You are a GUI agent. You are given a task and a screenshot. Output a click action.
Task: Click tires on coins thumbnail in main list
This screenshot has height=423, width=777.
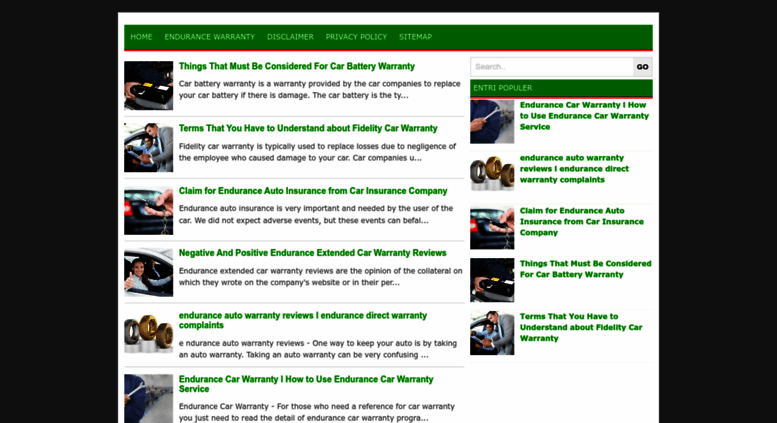149,333
